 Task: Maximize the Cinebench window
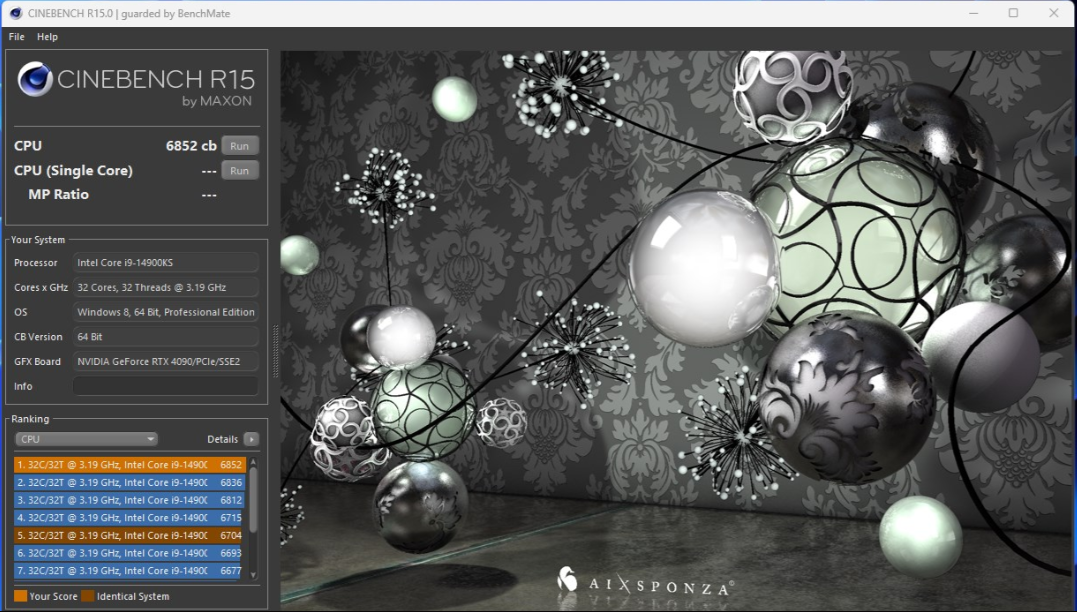(1013, 13)
